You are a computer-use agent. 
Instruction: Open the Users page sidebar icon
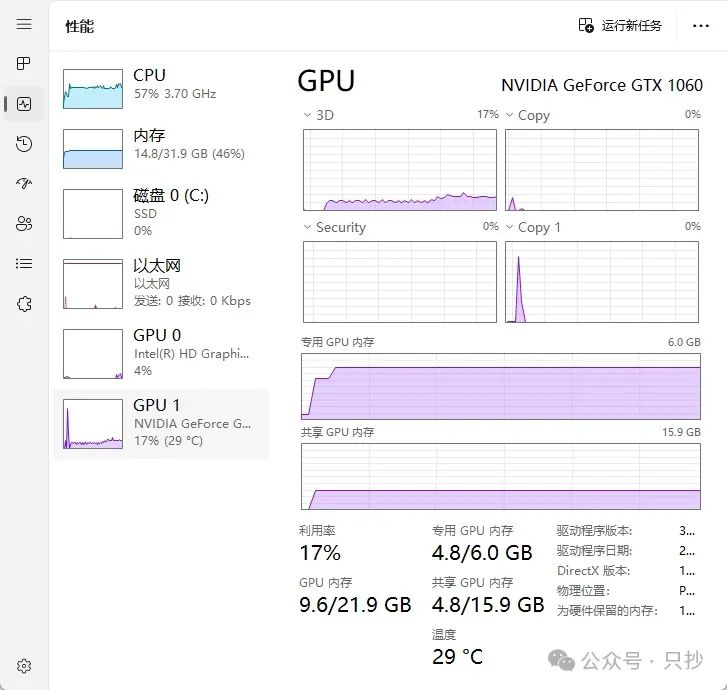24,224
